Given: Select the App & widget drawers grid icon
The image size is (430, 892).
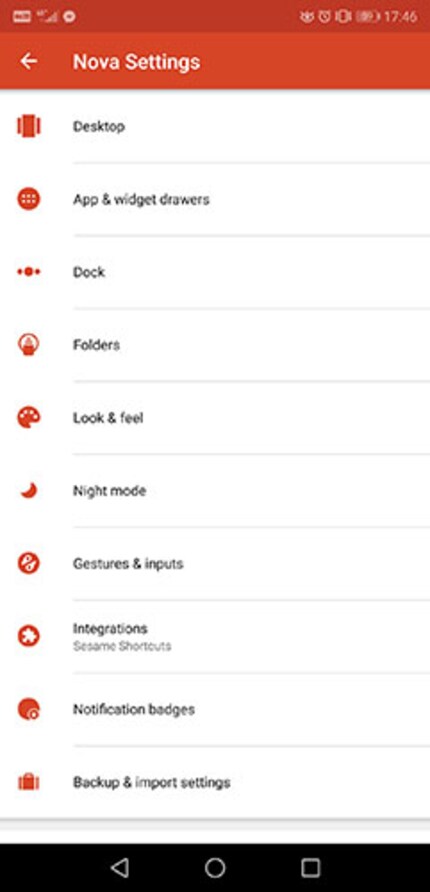Looking at the screenshot, I should pos(28,199).
